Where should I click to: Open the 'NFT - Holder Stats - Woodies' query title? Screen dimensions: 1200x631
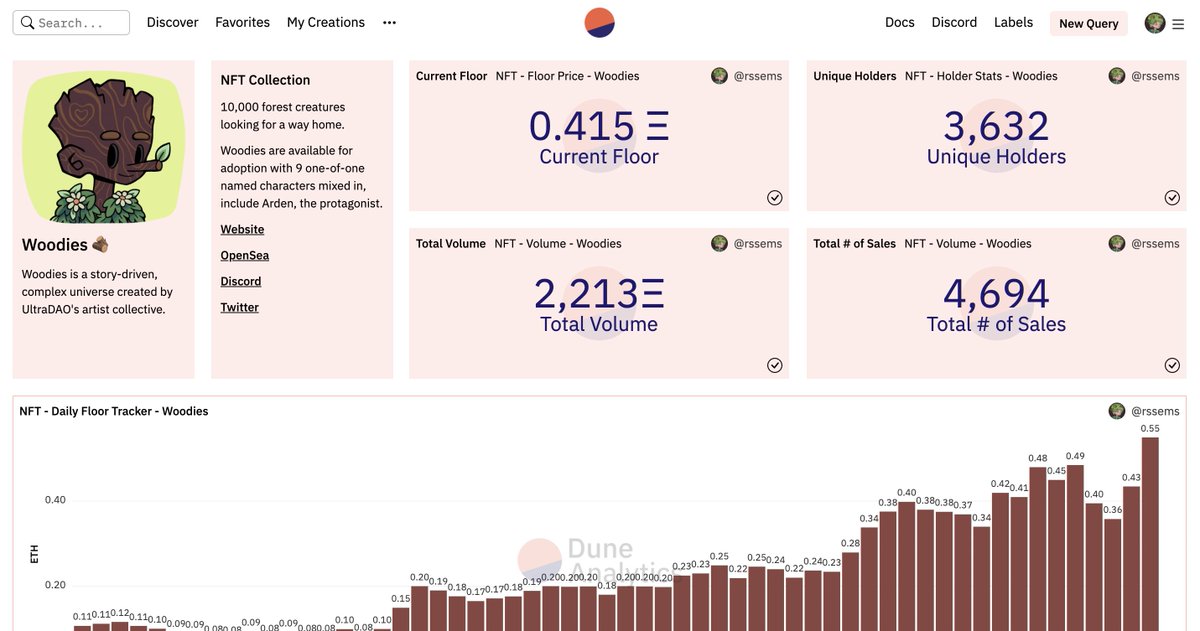tap(981, 76)
